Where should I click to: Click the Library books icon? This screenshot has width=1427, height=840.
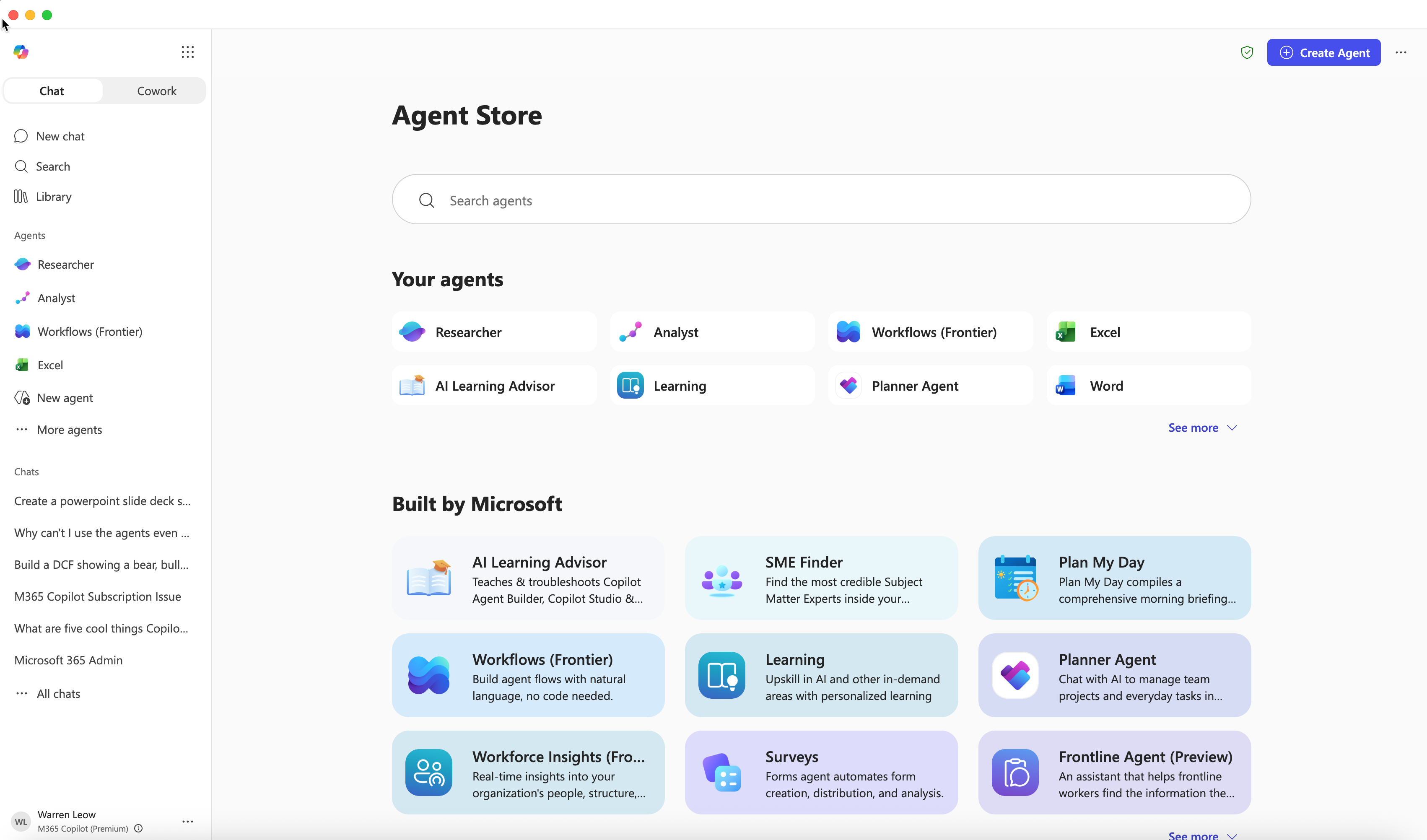21,197
